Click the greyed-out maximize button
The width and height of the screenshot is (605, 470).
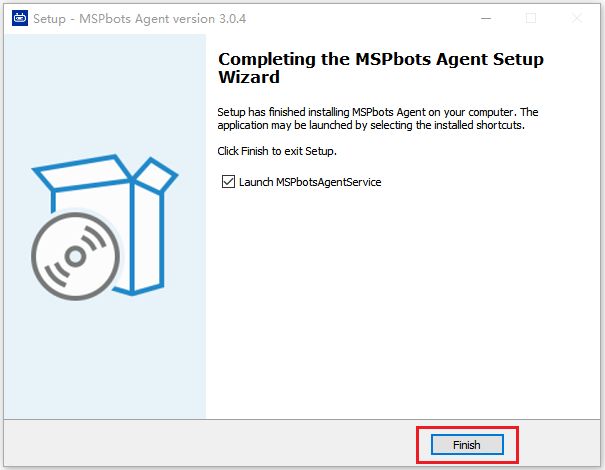click(x=531, y=18)
